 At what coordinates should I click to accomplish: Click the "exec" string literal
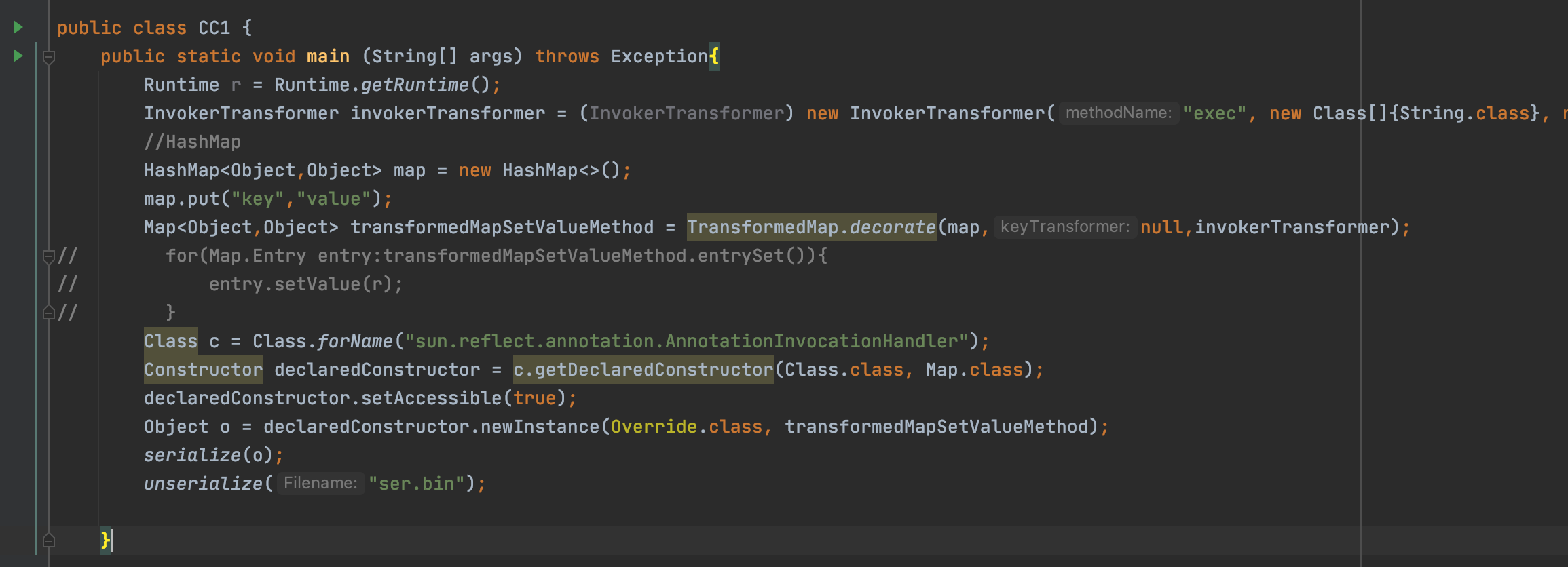(x=1215, y=113)
